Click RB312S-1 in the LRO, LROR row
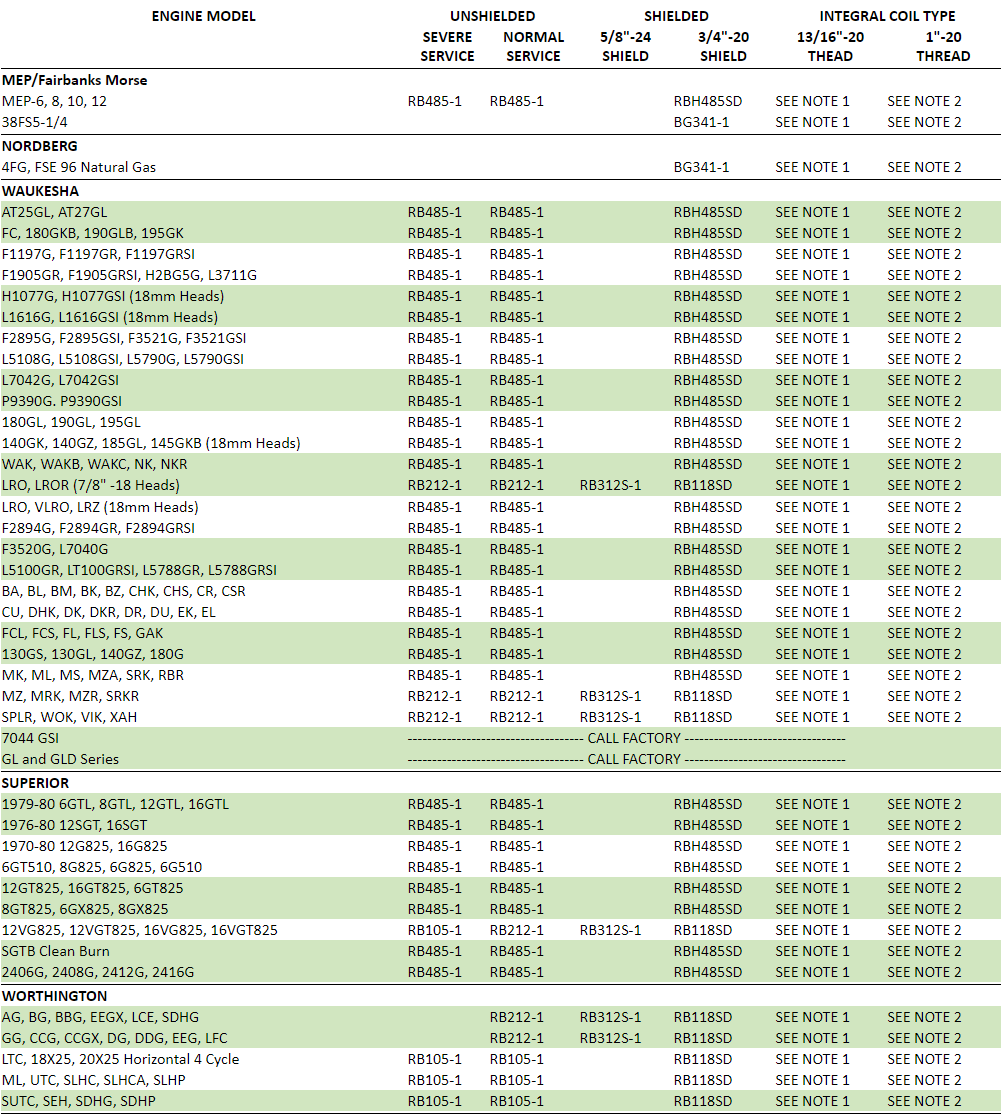Viewport: 1002px width, 1117px height. click(610, 485)
